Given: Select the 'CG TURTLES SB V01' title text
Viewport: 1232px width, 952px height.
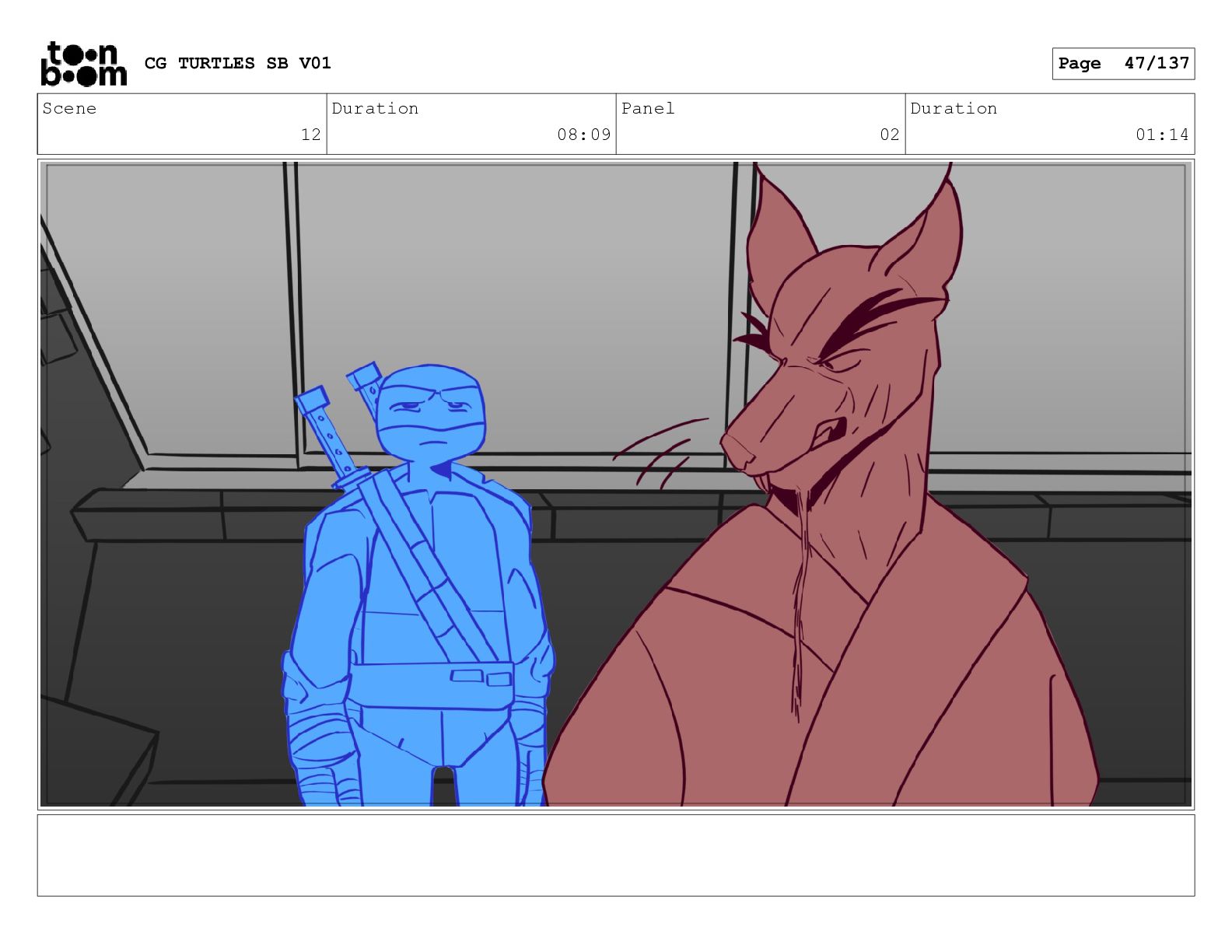Looking at the screenshot, I should [x=238, y=63].
